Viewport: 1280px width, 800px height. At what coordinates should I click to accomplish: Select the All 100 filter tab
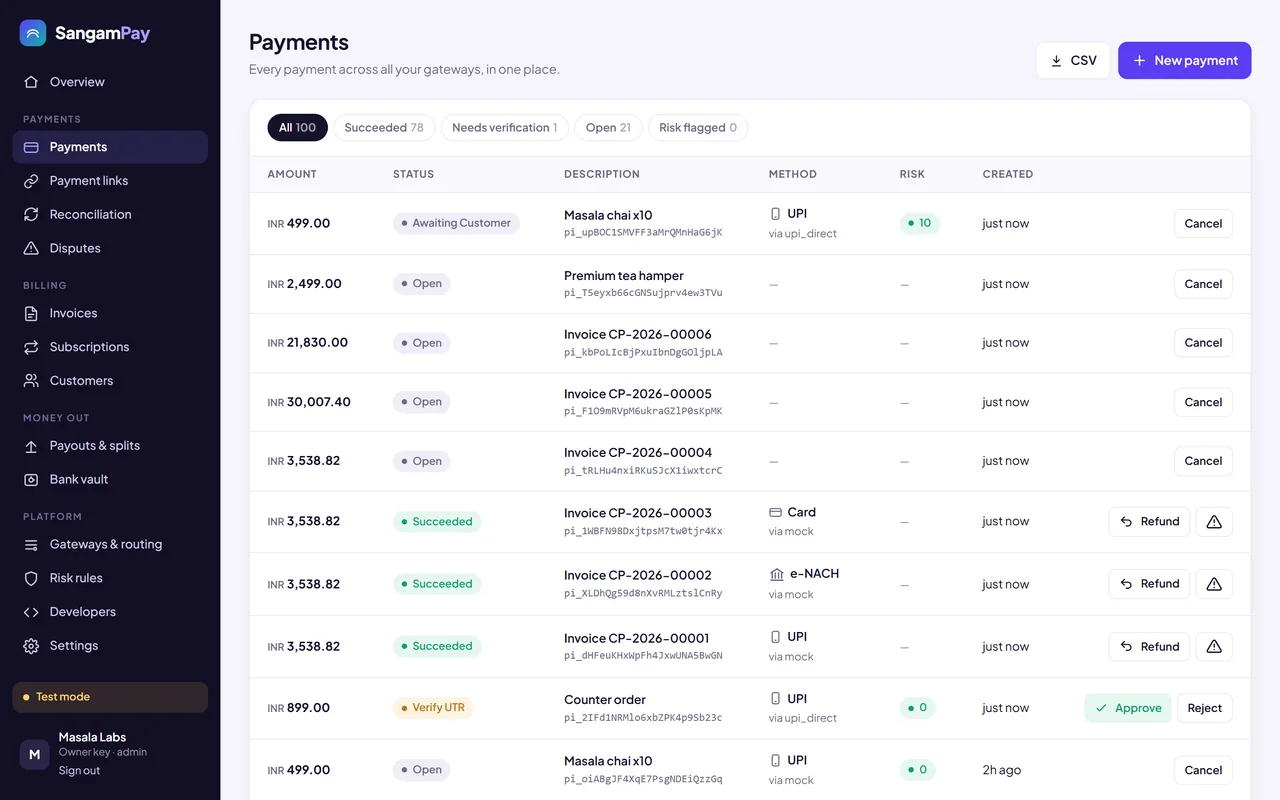(x=297, y=128)
